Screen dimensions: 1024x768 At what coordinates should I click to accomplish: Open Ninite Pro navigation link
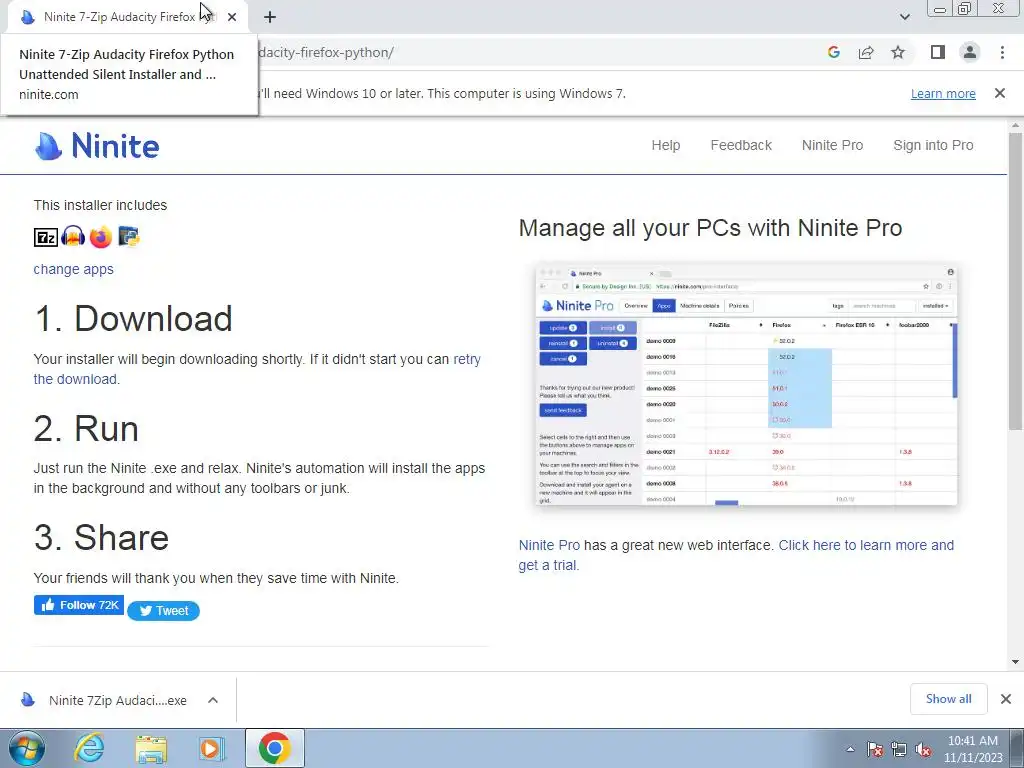pyautogui.click(x=832, y=145)
